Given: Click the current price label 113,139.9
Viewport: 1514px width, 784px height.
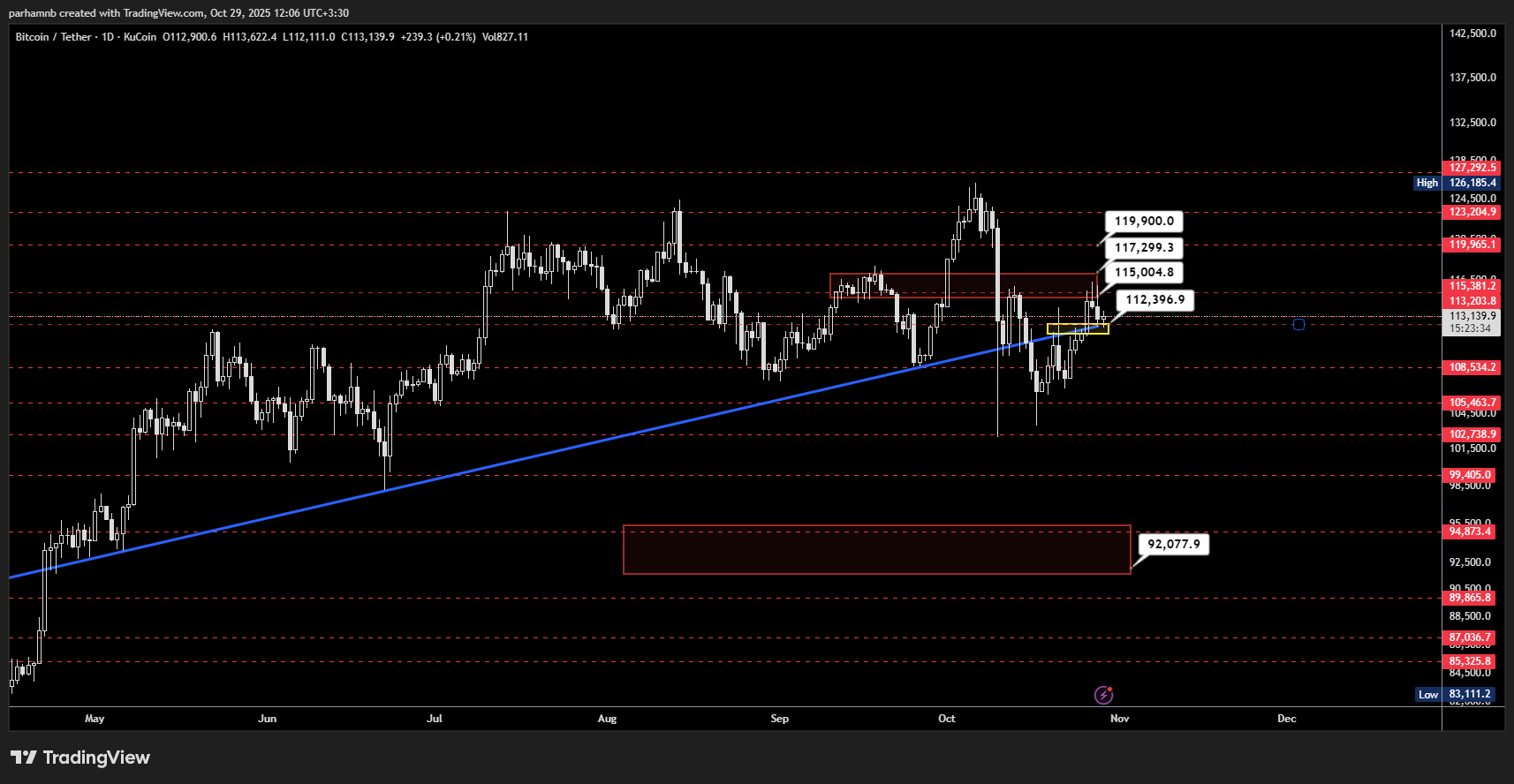Looking at the screenshot, I should [1472, 316].
